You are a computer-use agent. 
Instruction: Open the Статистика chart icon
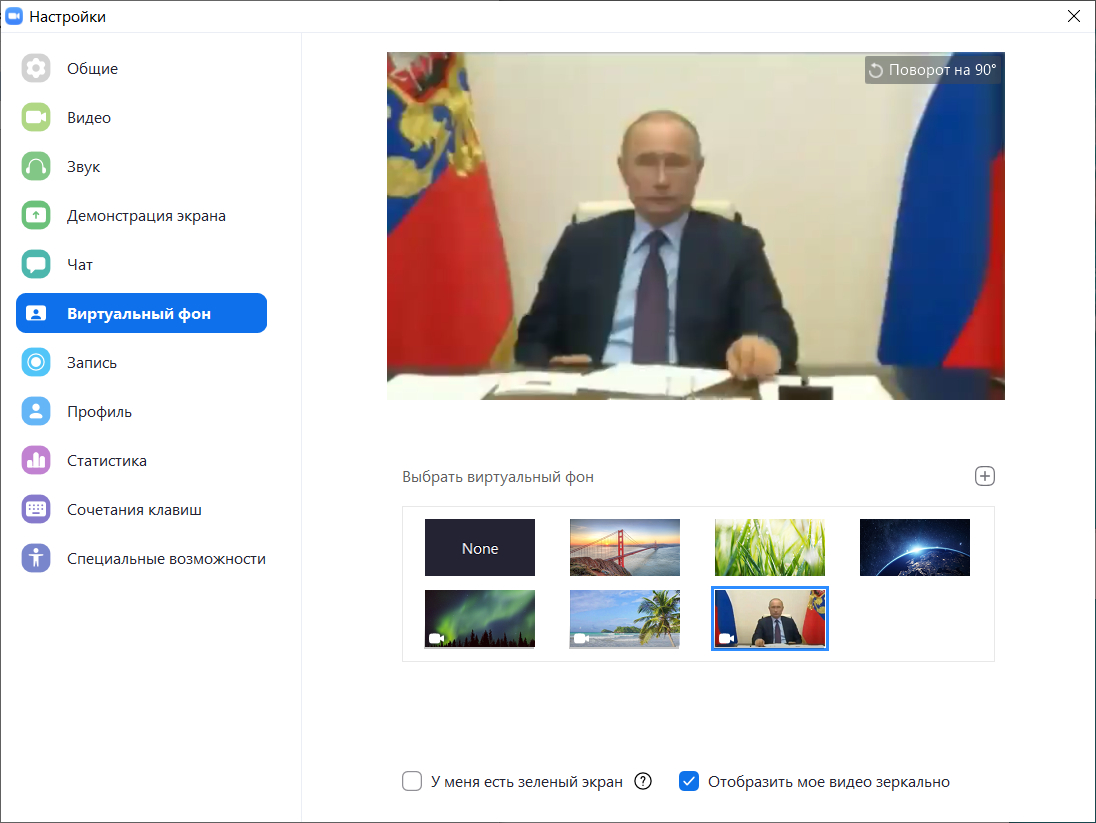pyautogui.click(x=36, y=460)
